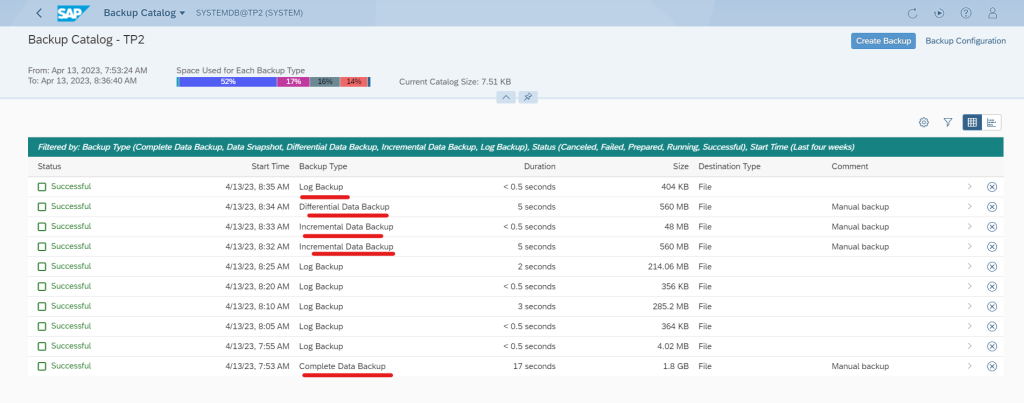The height and width of the screenshot is (403, 1024).
Task: Open details chevron for Differential Data Backup
Action: (x=969, y=207)
